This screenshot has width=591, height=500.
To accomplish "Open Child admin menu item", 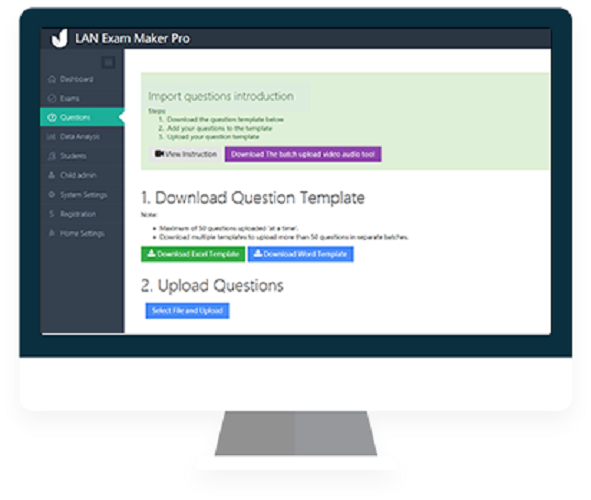I will (x=82, y=175).
